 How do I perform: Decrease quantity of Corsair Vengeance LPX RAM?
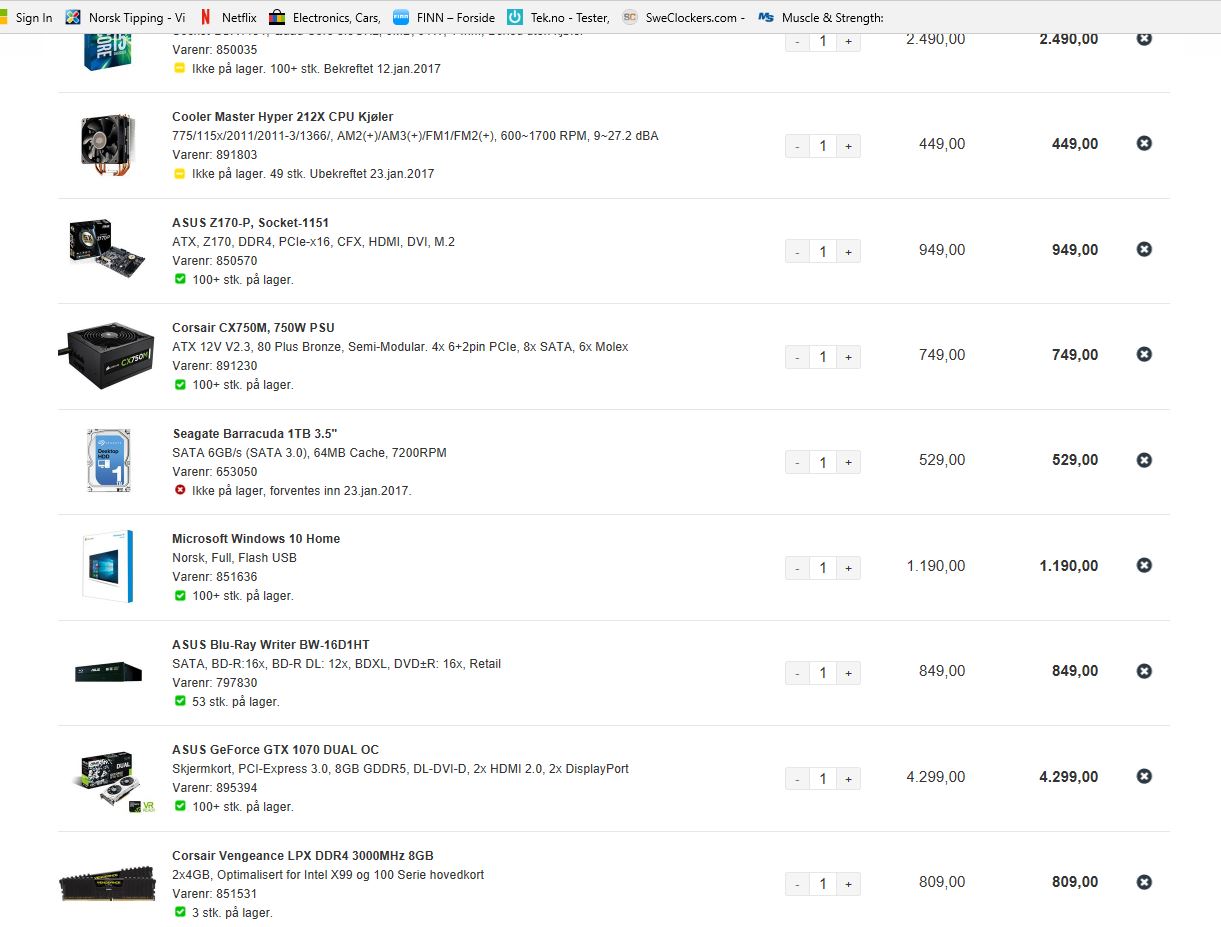point(797,884)
